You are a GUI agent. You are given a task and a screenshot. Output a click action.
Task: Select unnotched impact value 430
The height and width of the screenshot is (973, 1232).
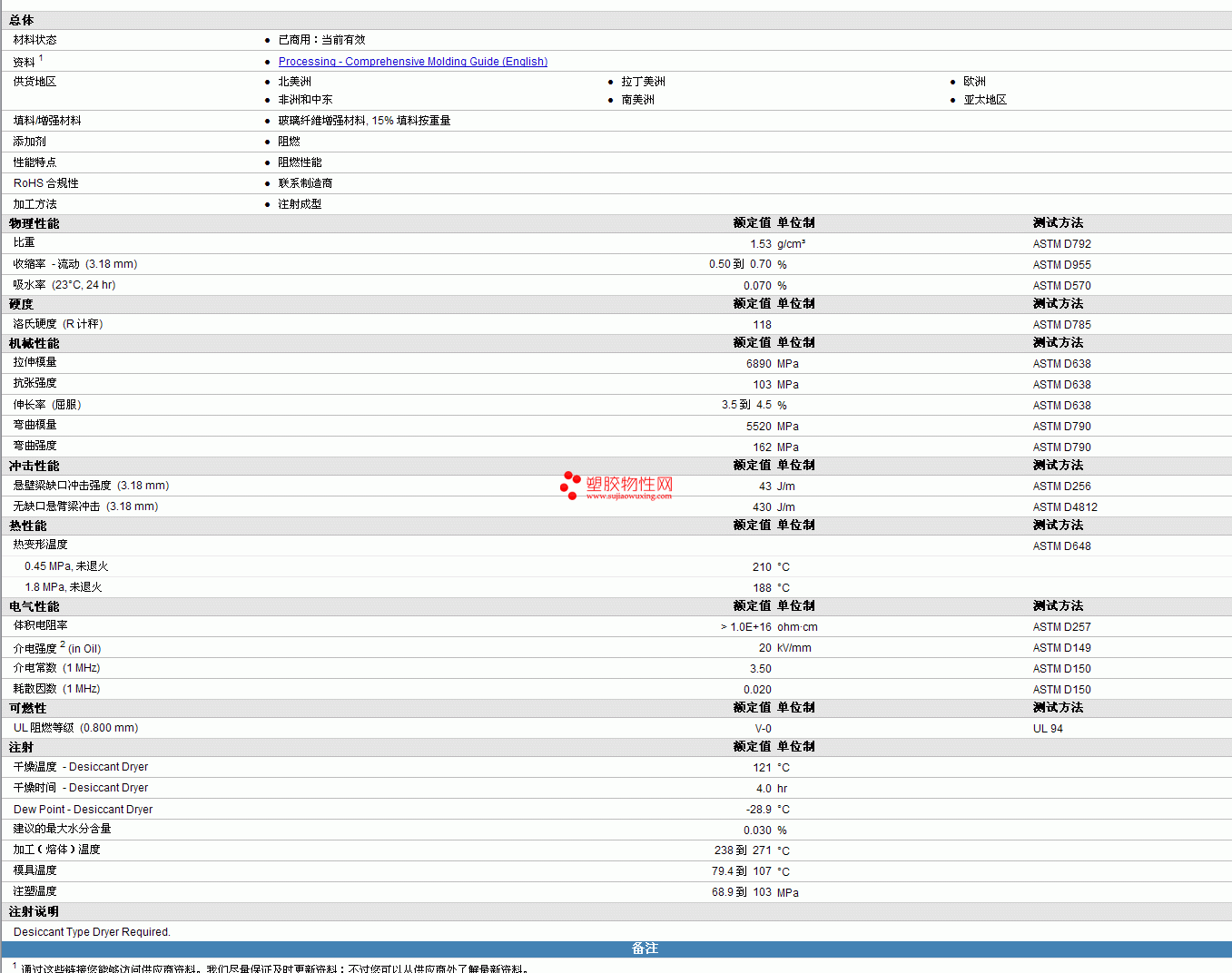click(x=763, y=507)
